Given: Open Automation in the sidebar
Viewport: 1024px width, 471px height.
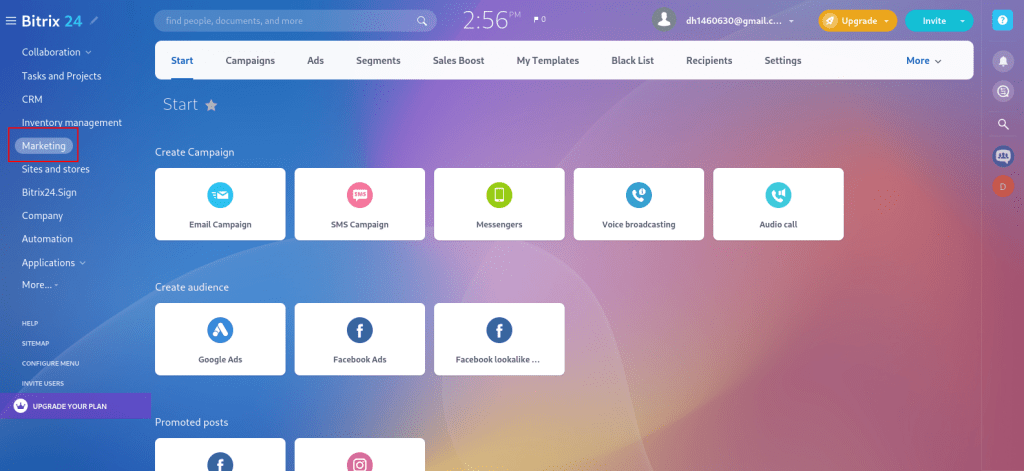Looking at the screenshot, I should pyautogui.click(x=47, y=239).
